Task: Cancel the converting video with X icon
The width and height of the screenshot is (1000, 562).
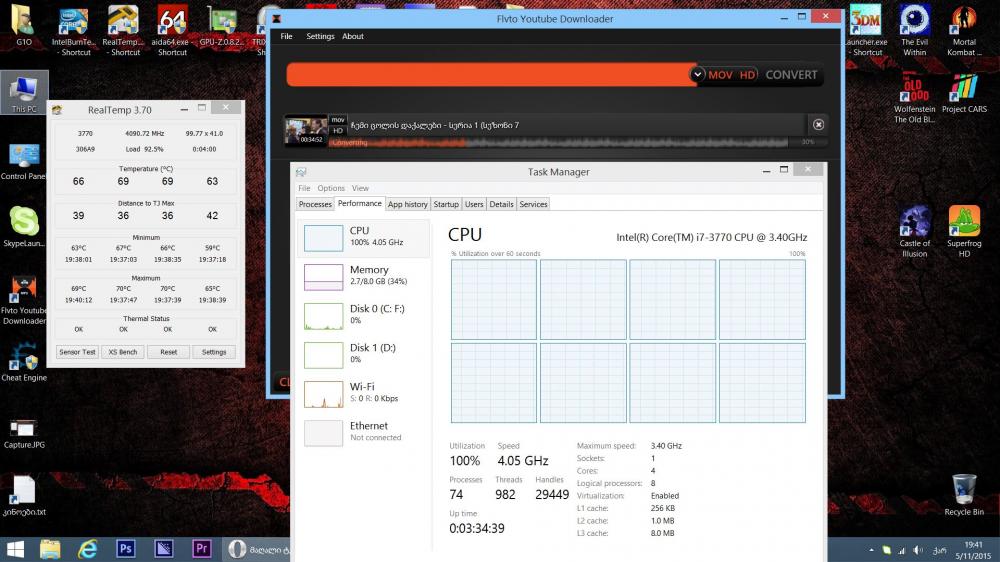Action: pyautogui.click(x=818, y=124)
